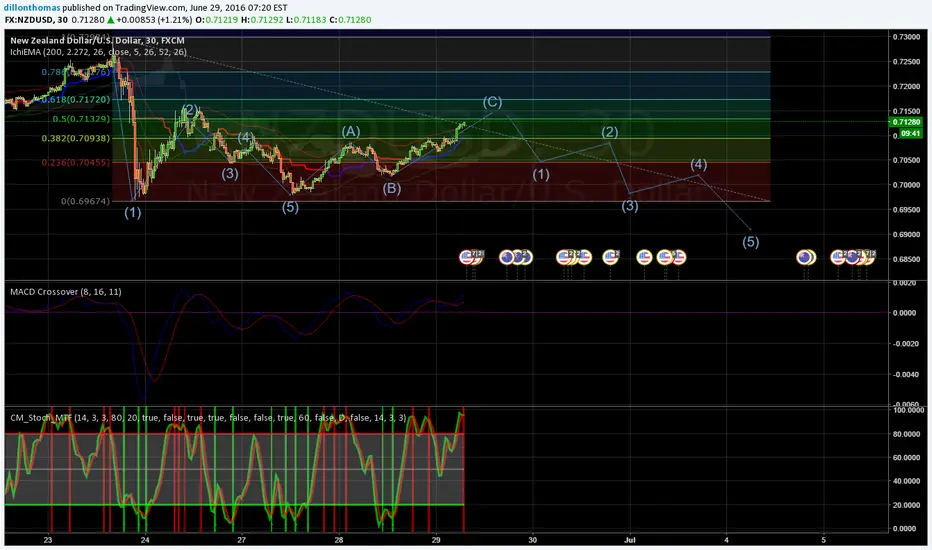Click the first red-bordered US flag event icon on June 29
The width and height of the screenshot is (932, 550).
(466, 257)
